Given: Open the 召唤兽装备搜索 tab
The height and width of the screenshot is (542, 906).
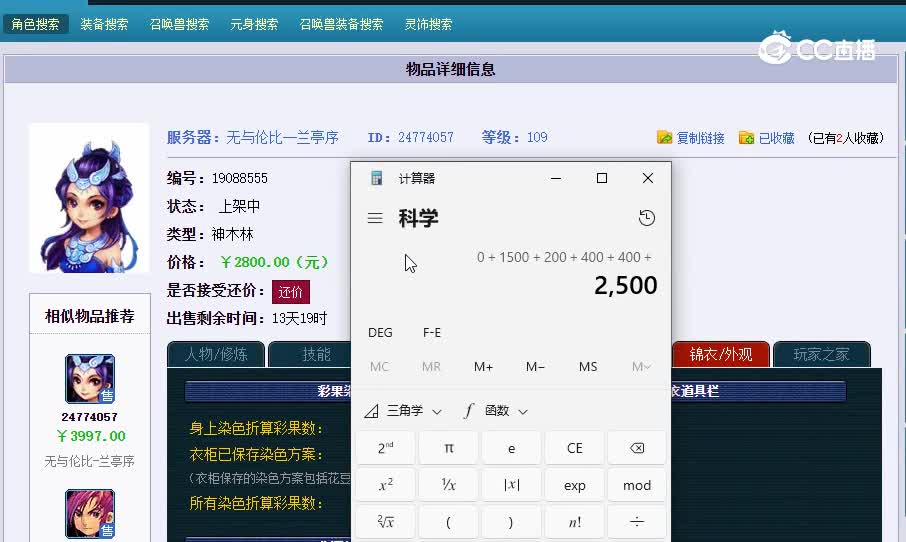Looking at the screenshot, I should tap(341, 24).
